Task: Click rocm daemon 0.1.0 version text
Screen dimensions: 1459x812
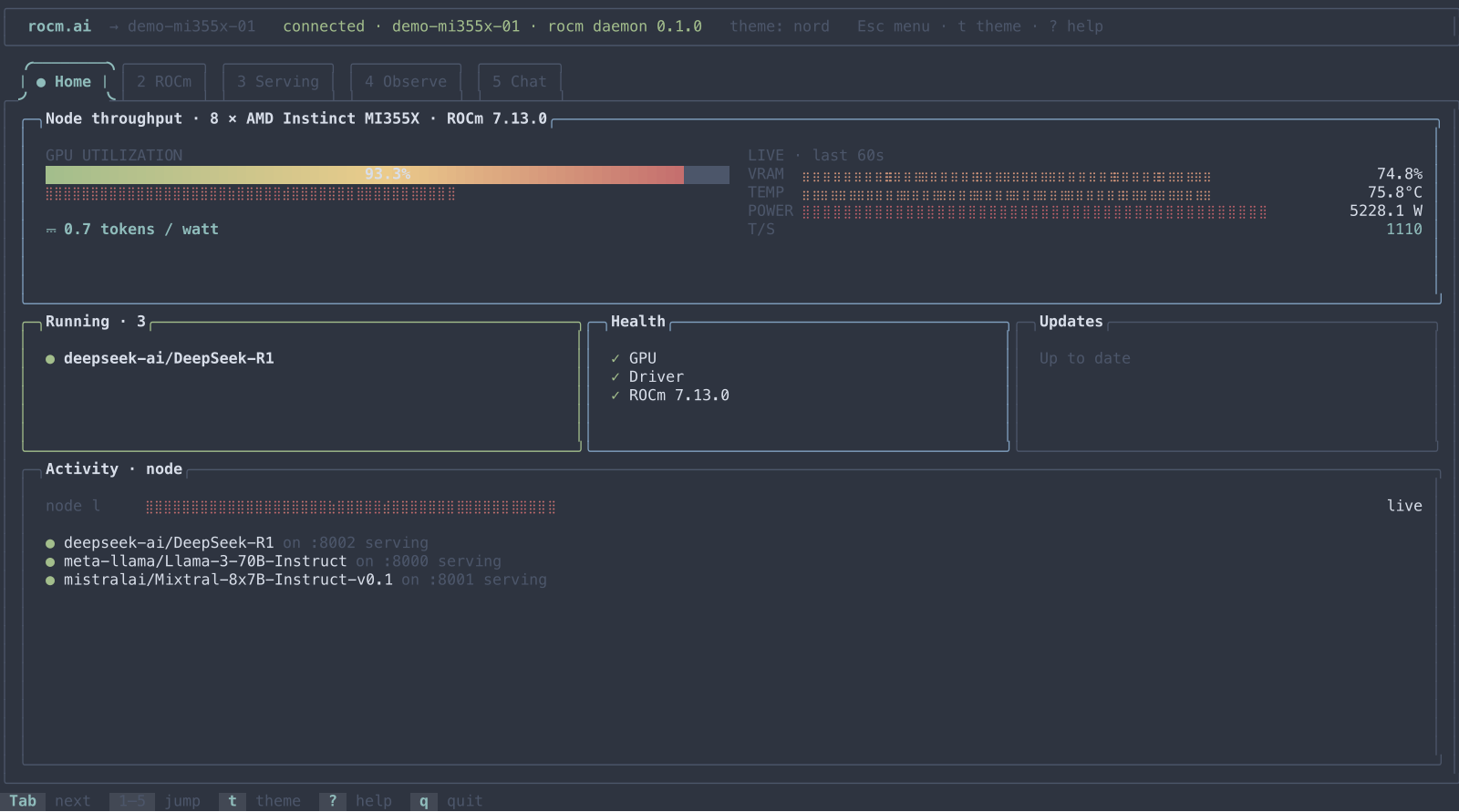Action: pyautogui.click(x=625, y=26)
